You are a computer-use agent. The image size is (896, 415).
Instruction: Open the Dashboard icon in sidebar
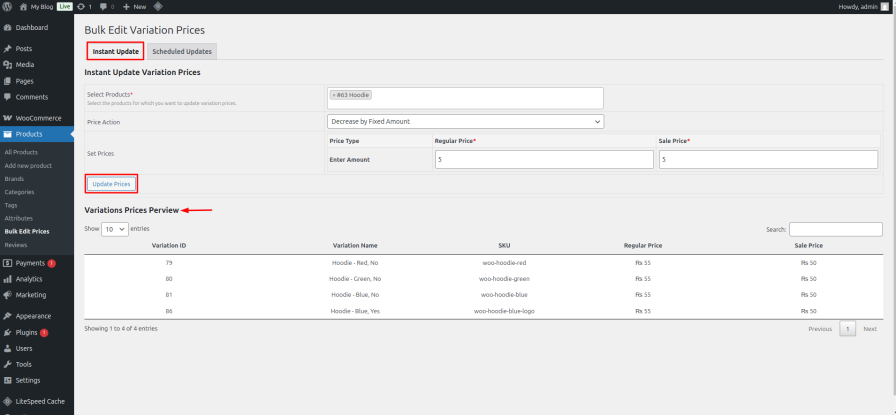[x=8, y=27]
